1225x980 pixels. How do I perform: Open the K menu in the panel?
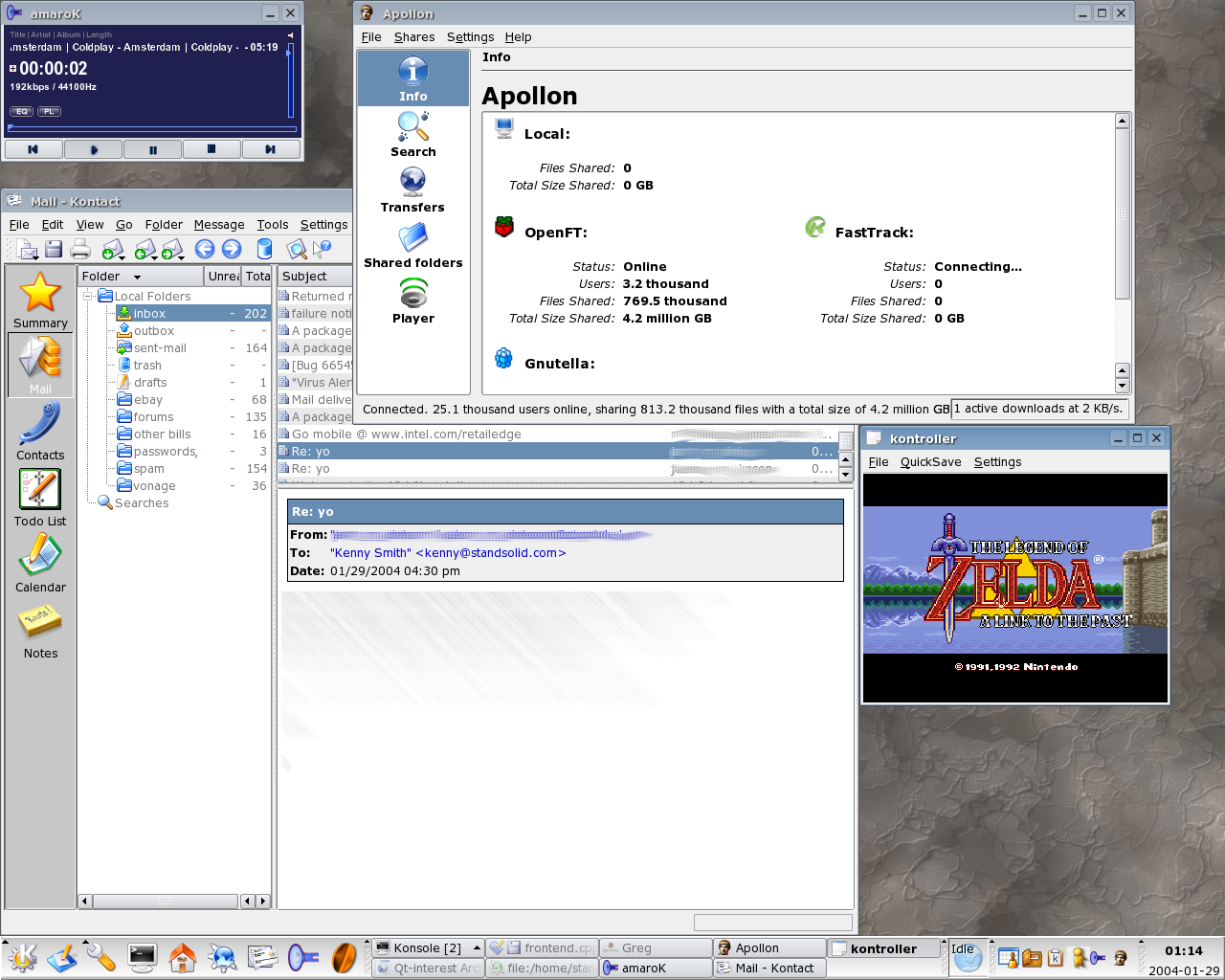22,957
